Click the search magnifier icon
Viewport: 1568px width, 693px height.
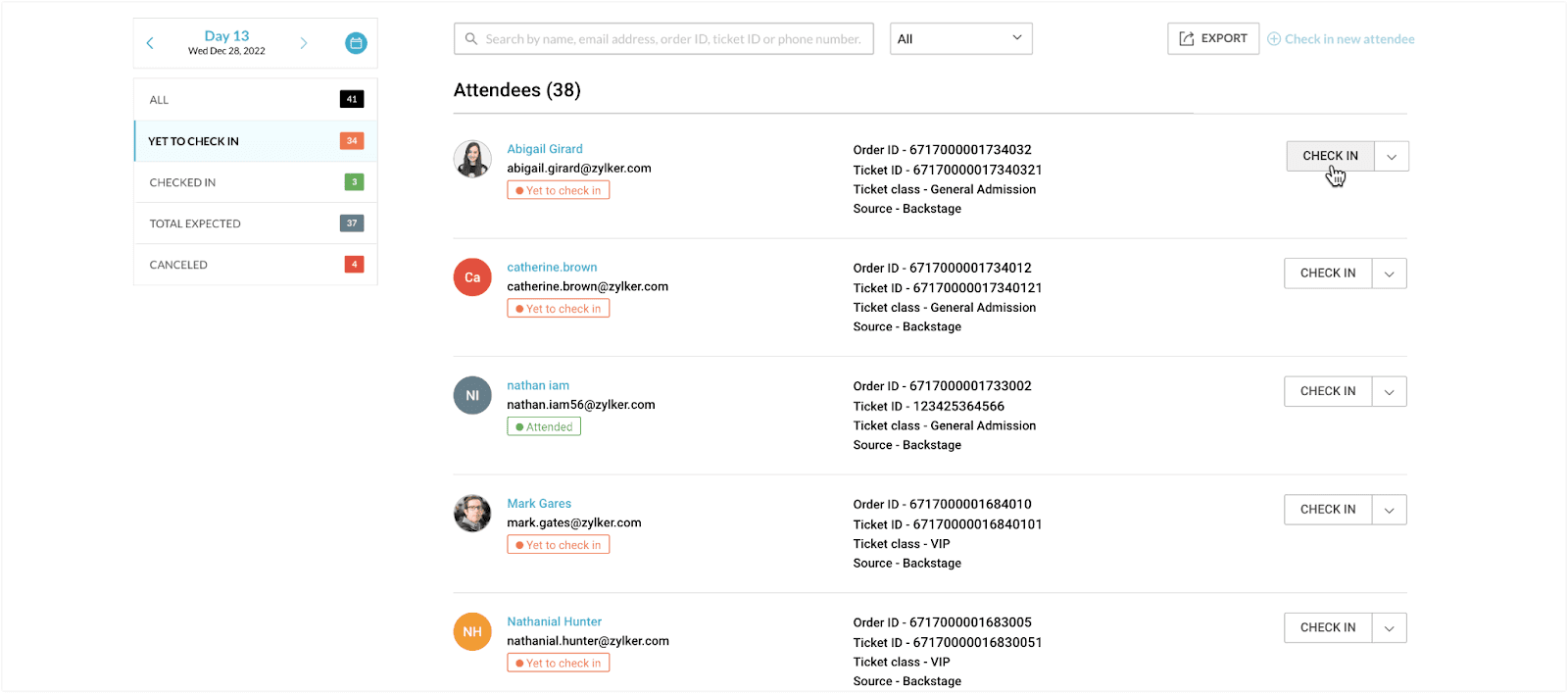point(471,39)
